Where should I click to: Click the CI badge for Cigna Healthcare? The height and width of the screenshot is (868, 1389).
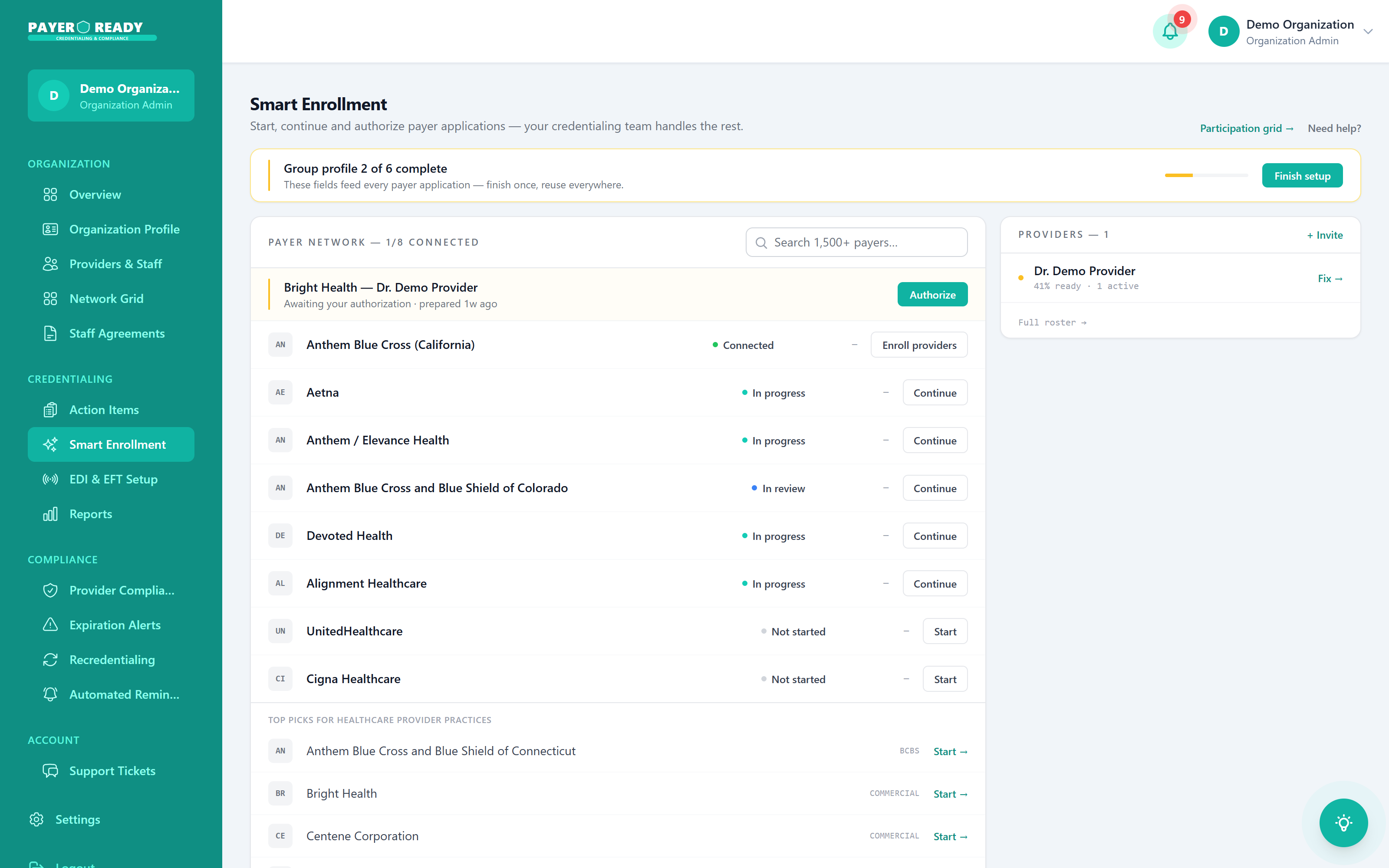[280, 678]
